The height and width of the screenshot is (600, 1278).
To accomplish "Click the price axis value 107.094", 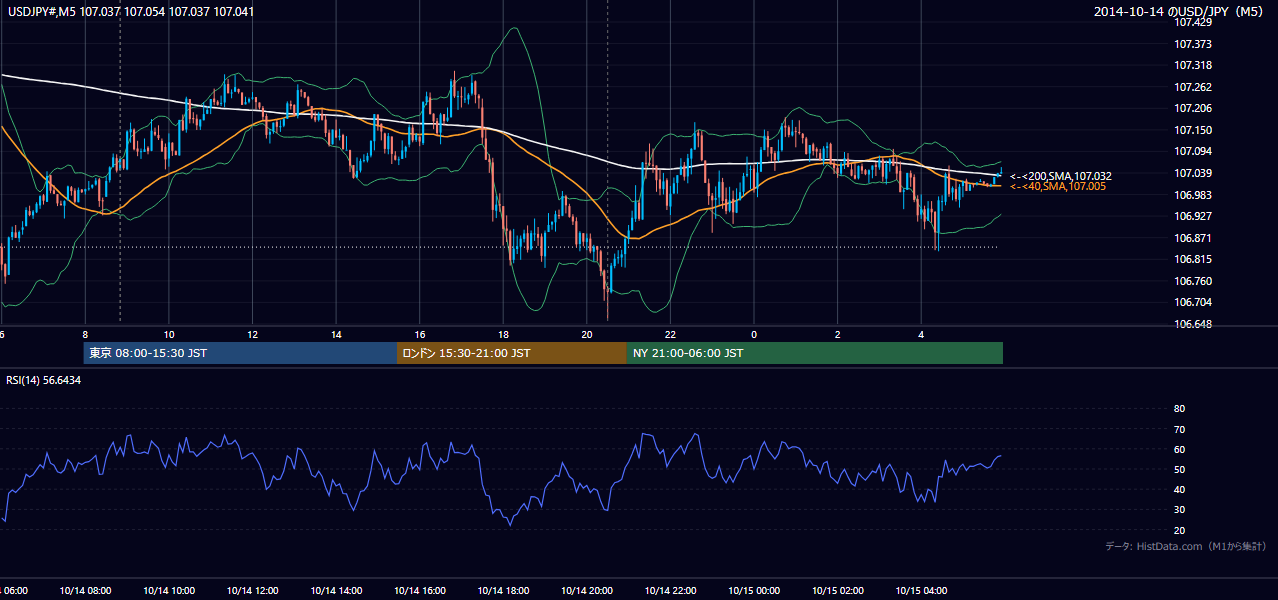I will pyautogui.click(x=1193, y=151).
